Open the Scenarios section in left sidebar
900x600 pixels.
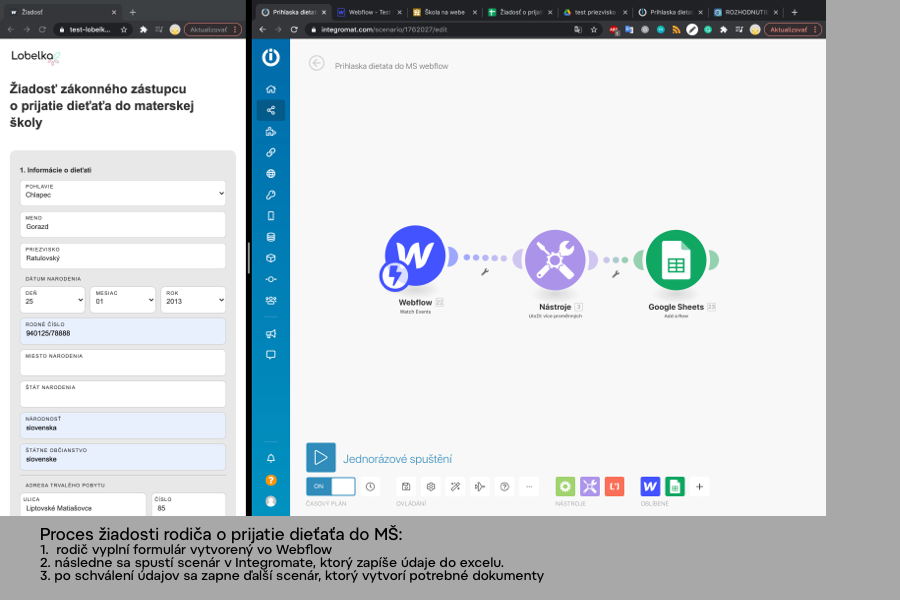(271, 110)
